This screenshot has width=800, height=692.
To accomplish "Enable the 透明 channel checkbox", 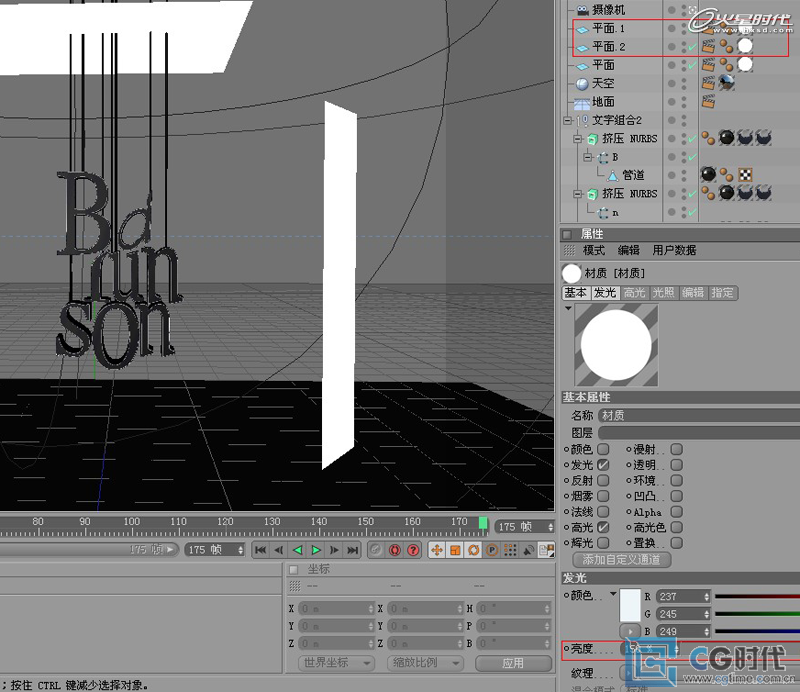I will click(x=677, y=465).
